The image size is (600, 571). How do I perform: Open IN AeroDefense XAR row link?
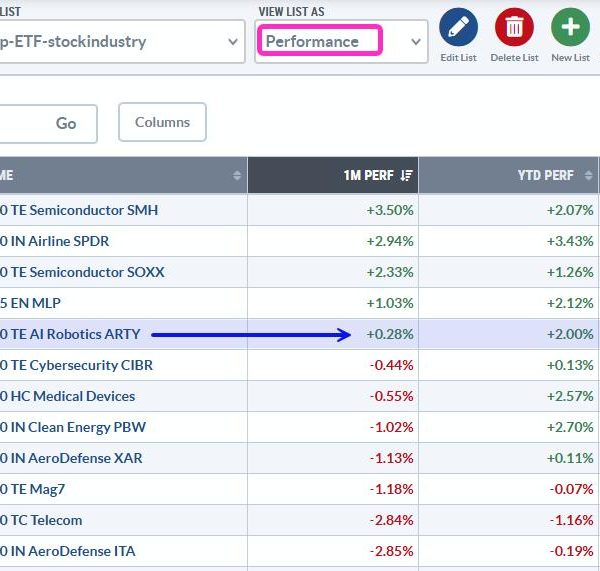71,458
